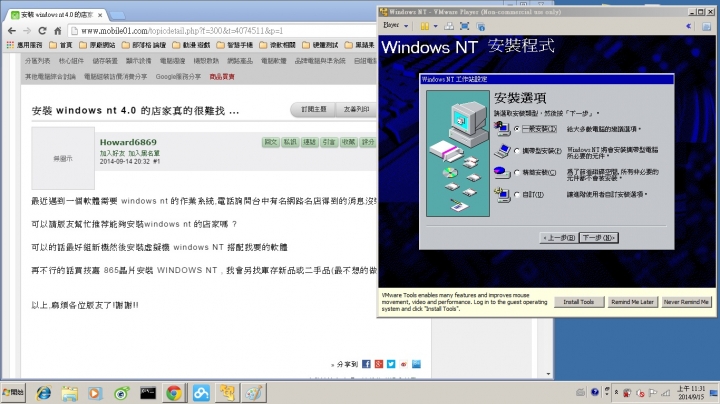The width and height of the screenshot is (720, 404).
Task: Click VMware send Ctrl+Alt+Del icon
Action: pyautogui.click(x=449, y=26)
